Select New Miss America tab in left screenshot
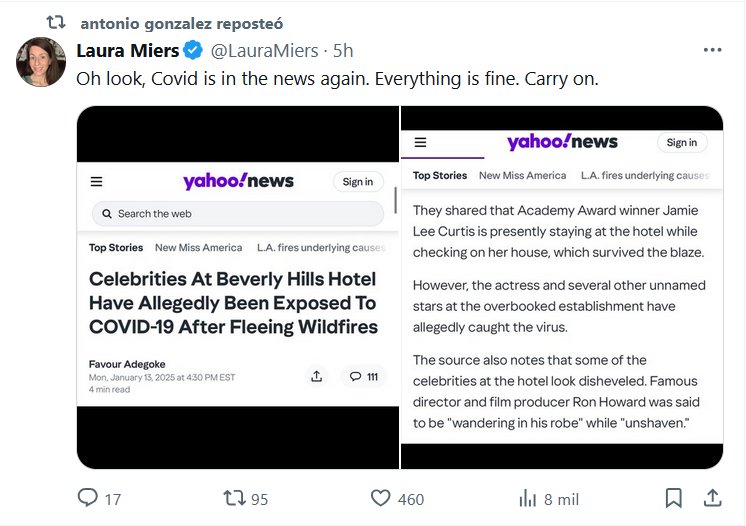The image size is (746, 526). (198, 247)
